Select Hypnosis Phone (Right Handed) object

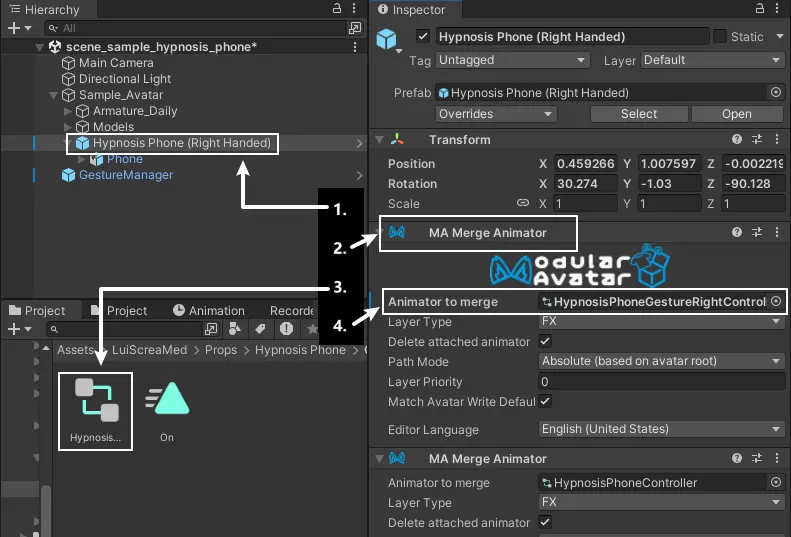coord(182,143)
